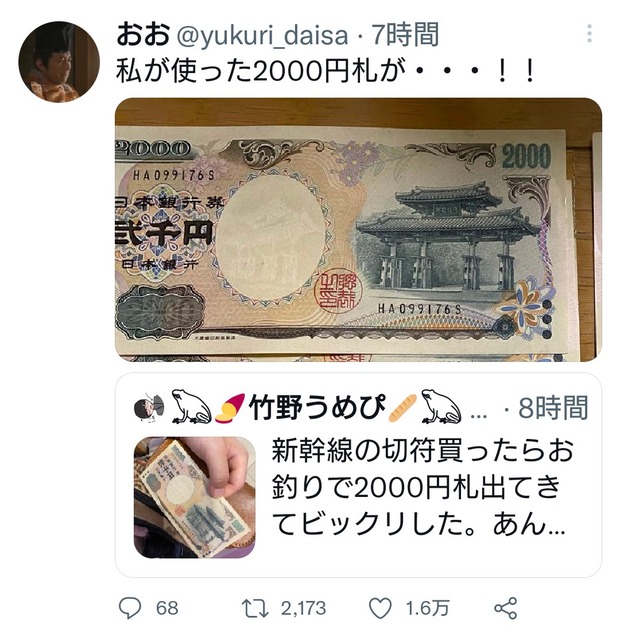Open the 7時間 timestamp
This screenshot has height=636, width=620.
(x=405, y=34)
